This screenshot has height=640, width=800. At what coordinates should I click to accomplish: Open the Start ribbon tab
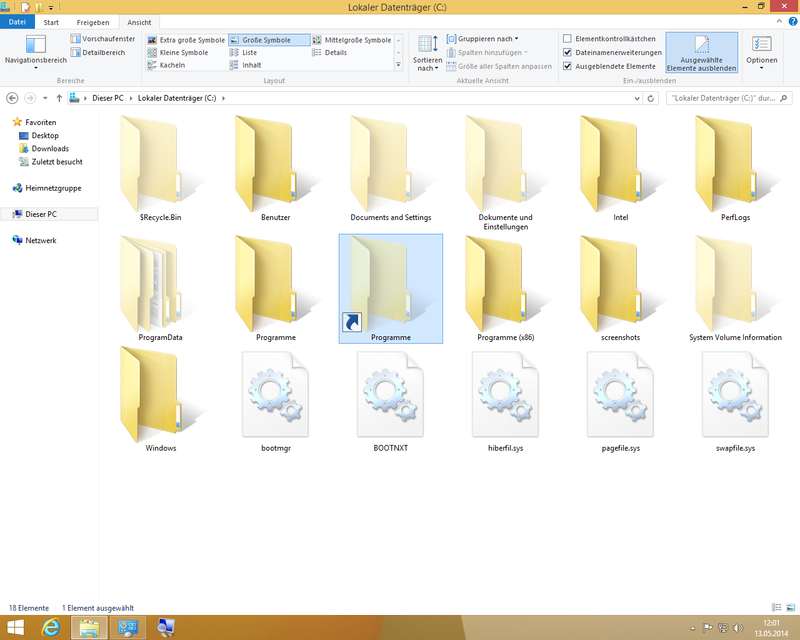pos(51,22)
